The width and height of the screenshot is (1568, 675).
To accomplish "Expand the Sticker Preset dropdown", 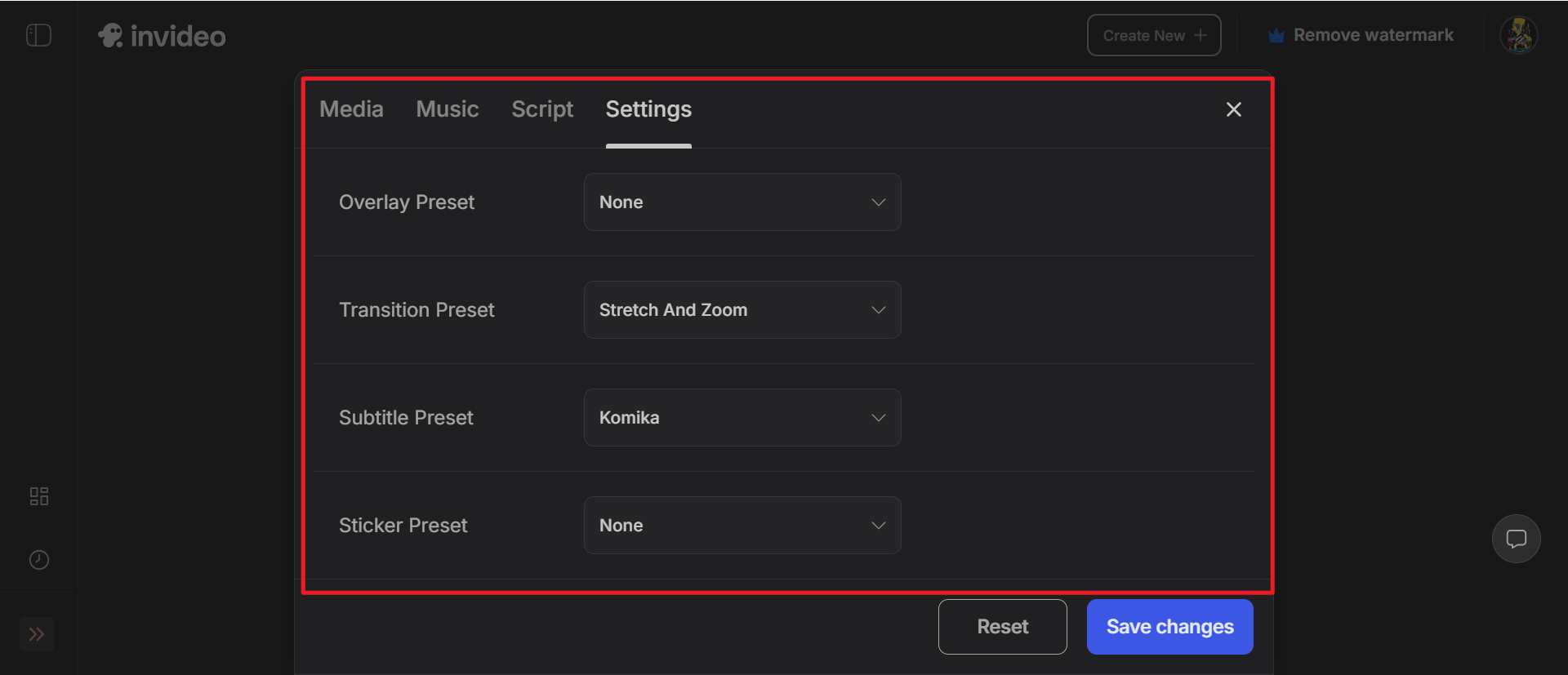I will (742, 526).
